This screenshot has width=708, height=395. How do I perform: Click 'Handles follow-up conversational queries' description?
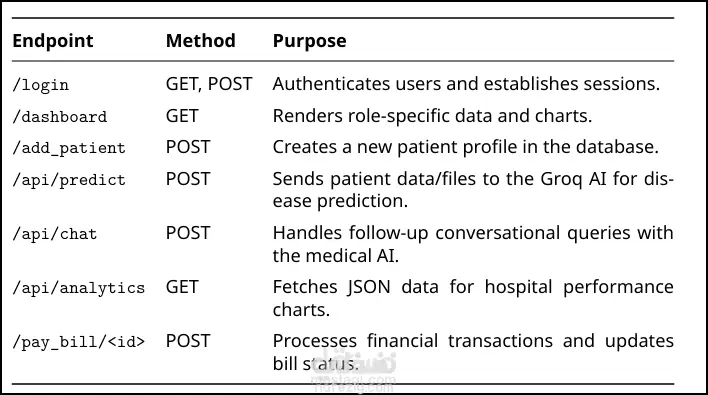(x=473, y=244)
